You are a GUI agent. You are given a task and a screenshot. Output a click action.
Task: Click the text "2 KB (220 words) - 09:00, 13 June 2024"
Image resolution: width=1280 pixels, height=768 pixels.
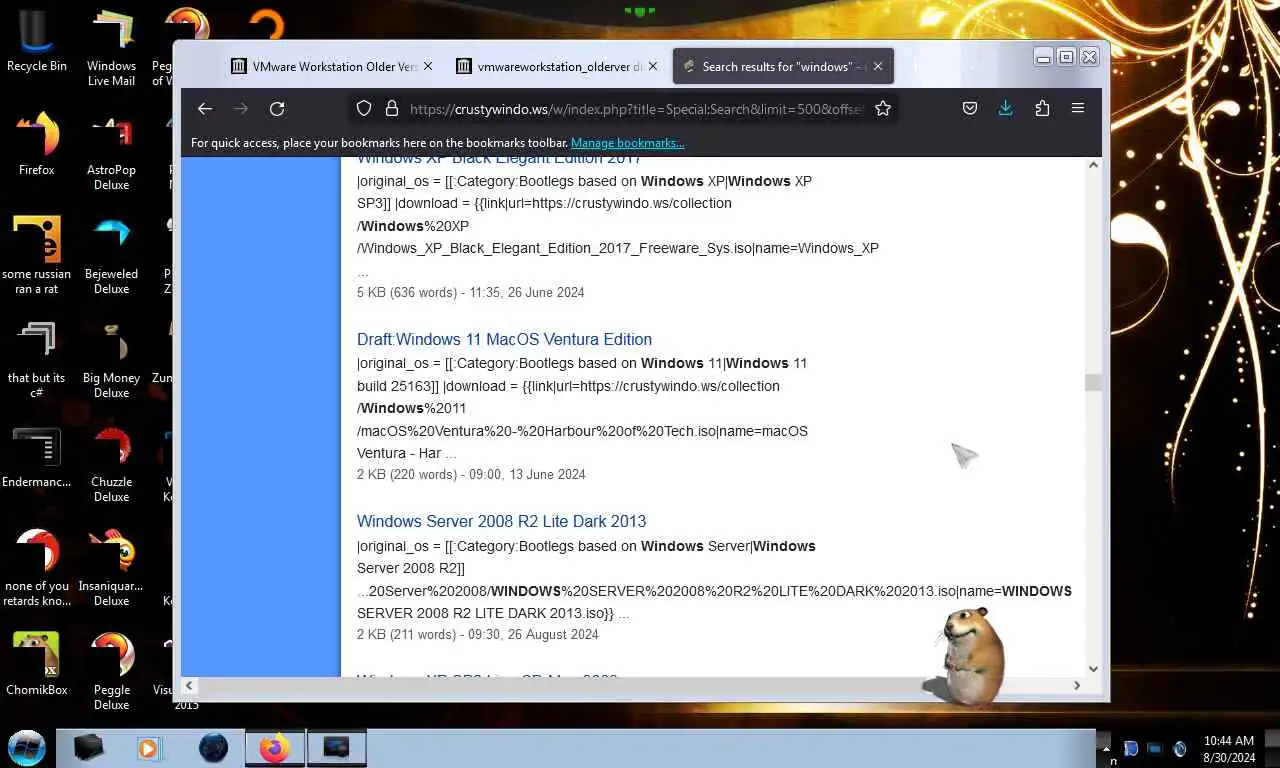[471, 474]
